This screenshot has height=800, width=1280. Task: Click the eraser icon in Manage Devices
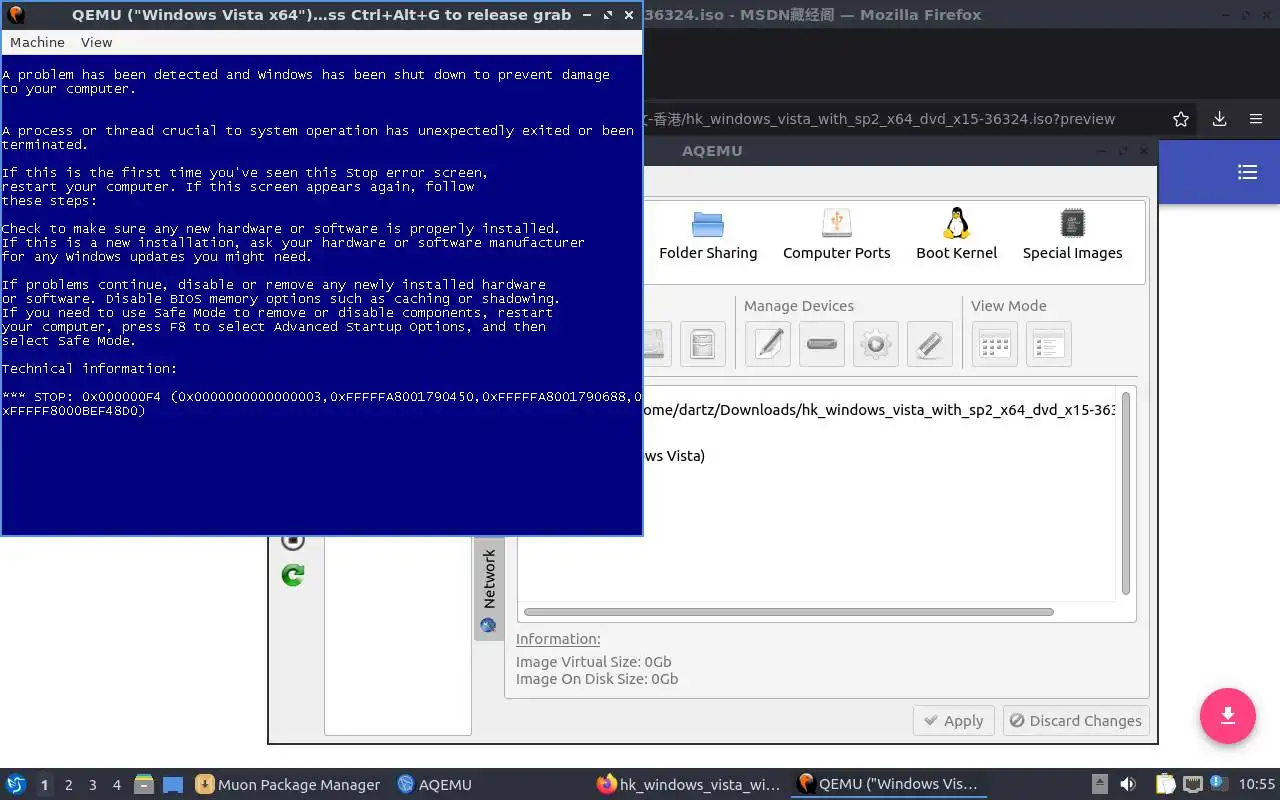click(930, 344)
